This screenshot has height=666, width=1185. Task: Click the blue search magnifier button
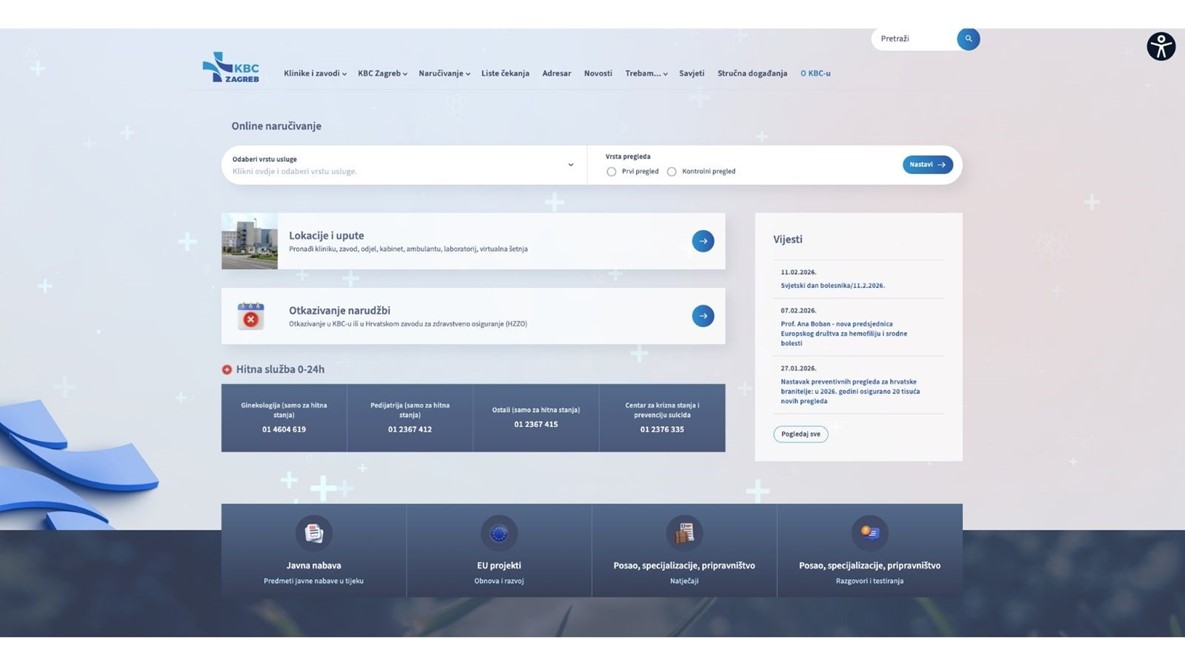(x=968, y=39)
